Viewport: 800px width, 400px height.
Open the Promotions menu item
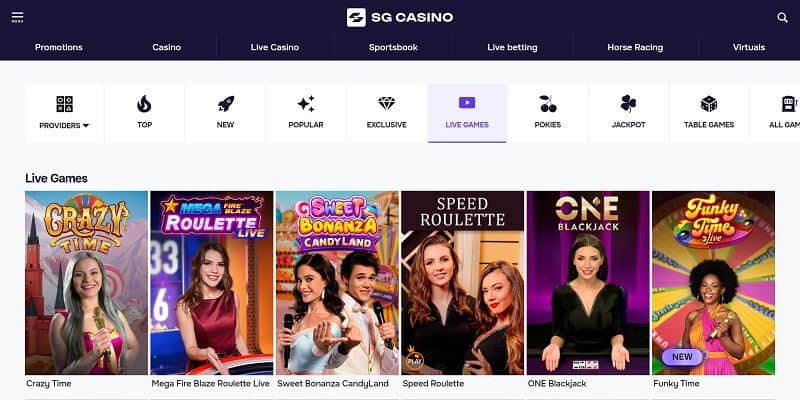coord(59,47)
